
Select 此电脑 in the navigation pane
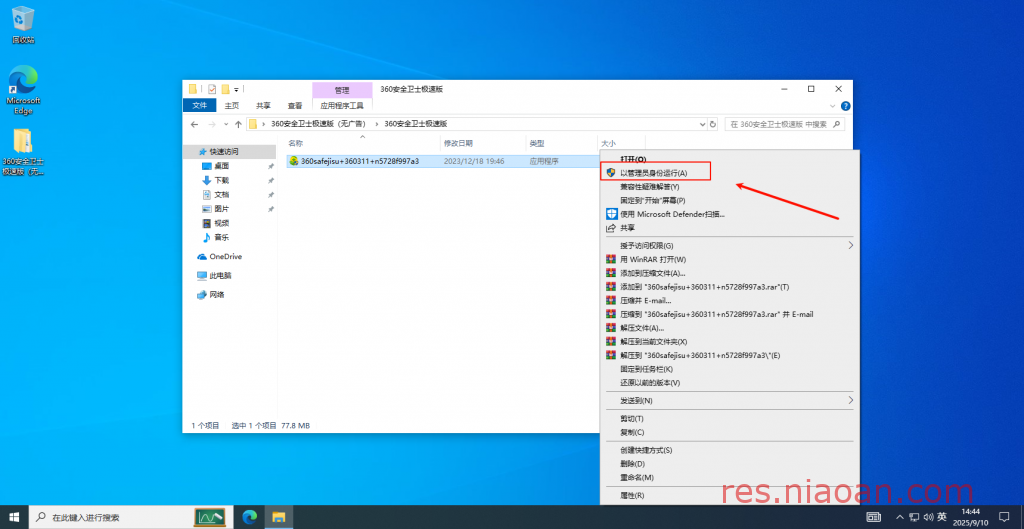[220, 276]
